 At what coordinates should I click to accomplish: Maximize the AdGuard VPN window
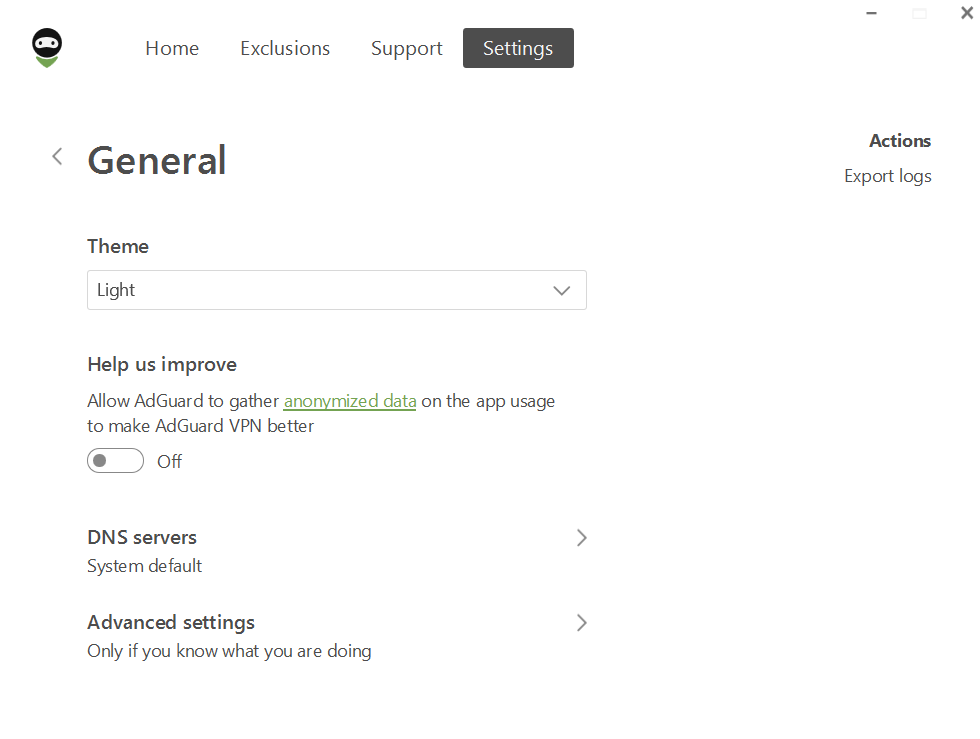919,13
